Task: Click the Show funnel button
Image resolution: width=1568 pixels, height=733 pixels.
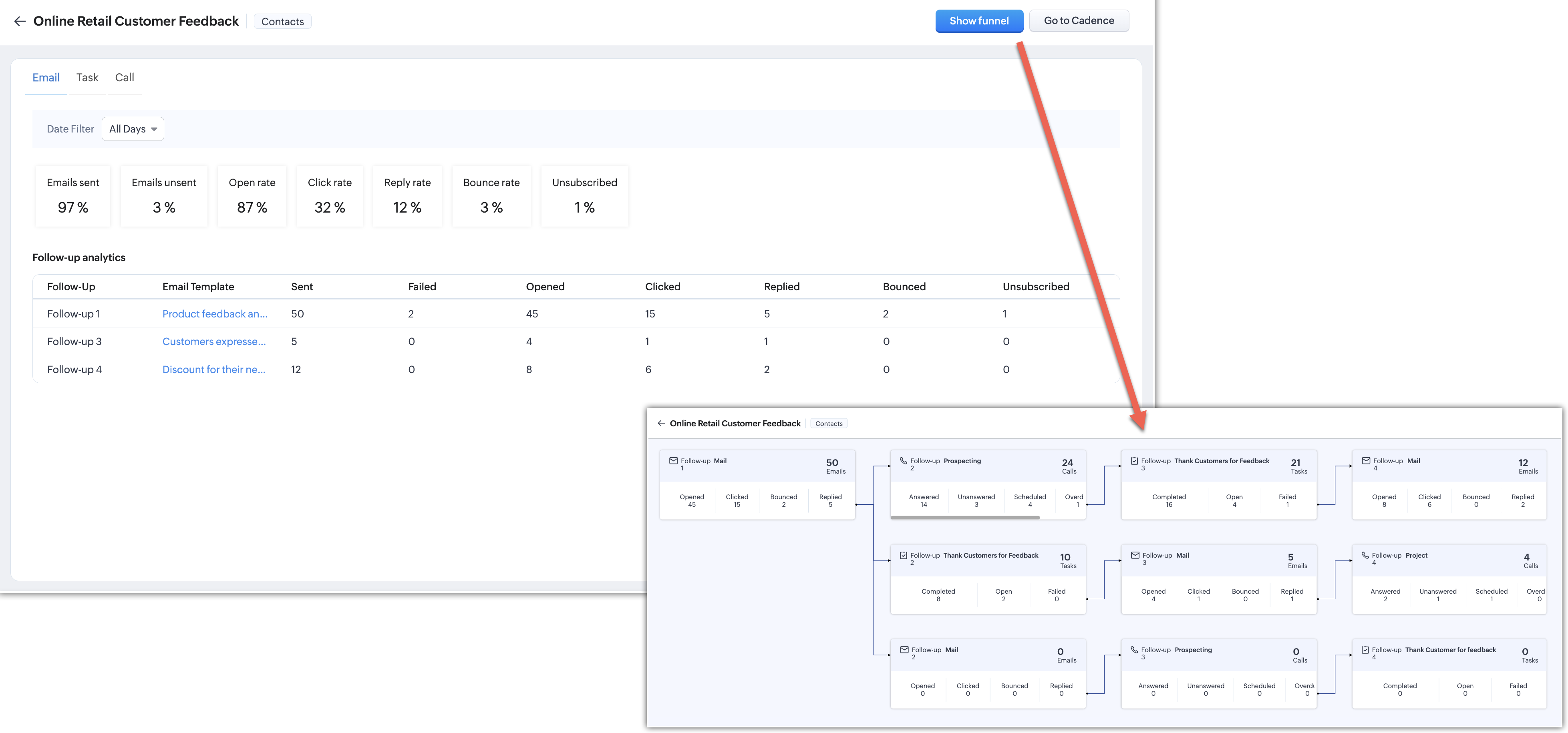Action: tap(979, 21)
